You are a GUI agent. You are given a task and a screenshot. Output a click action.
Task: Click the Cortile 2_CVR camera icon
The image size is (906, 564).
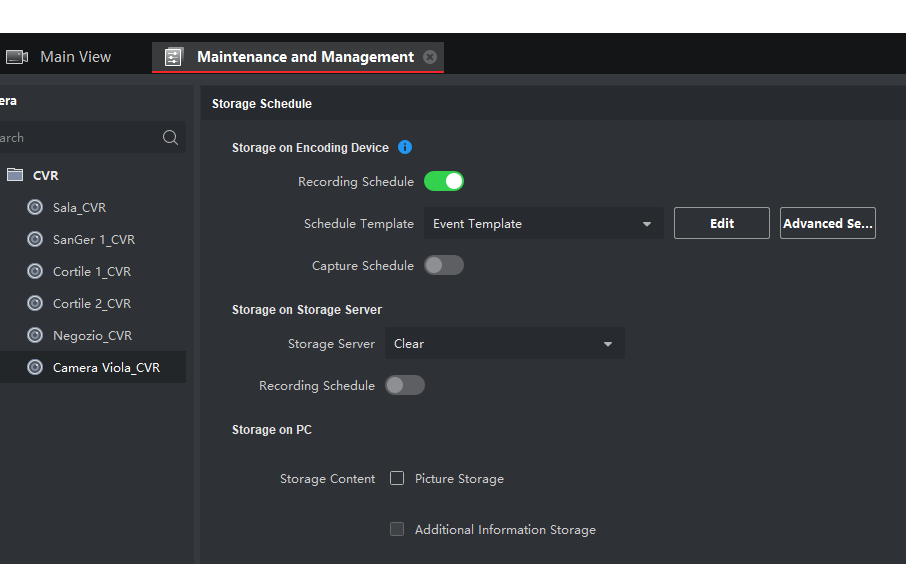click(35, 303)
